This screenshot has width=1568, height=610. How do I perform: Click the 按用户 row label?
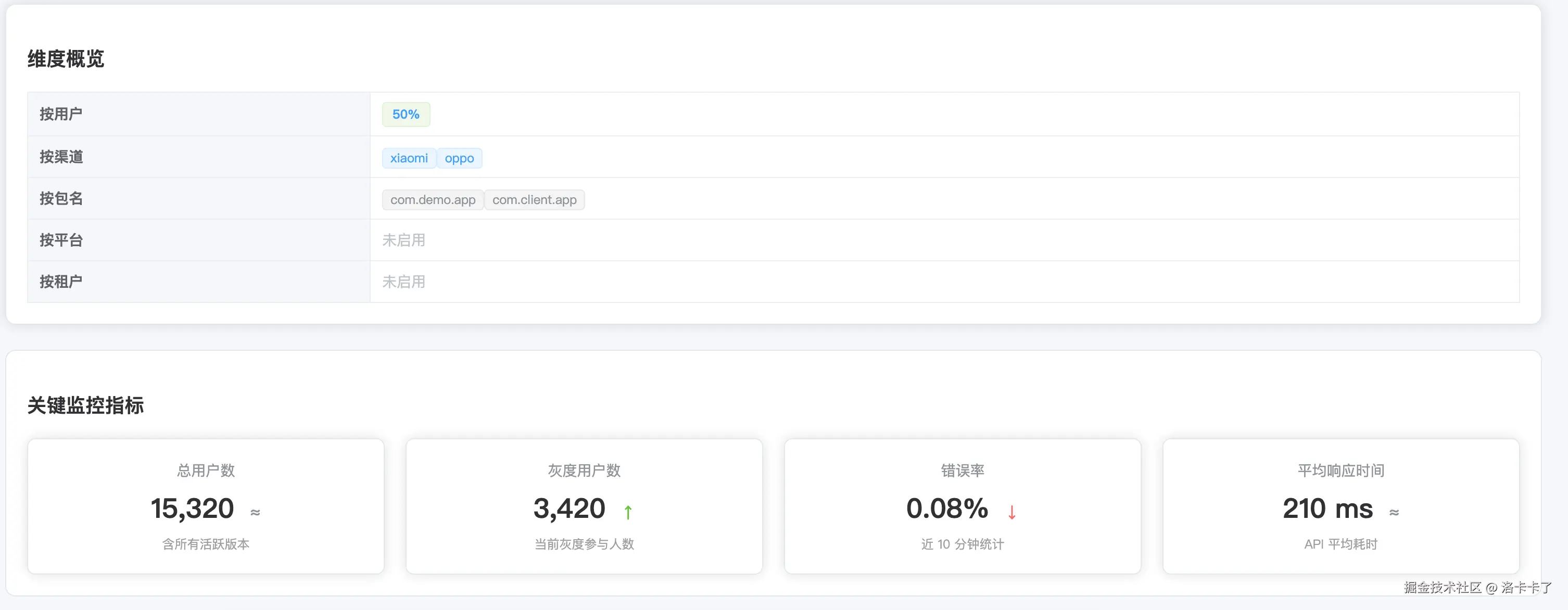[61, 114]
